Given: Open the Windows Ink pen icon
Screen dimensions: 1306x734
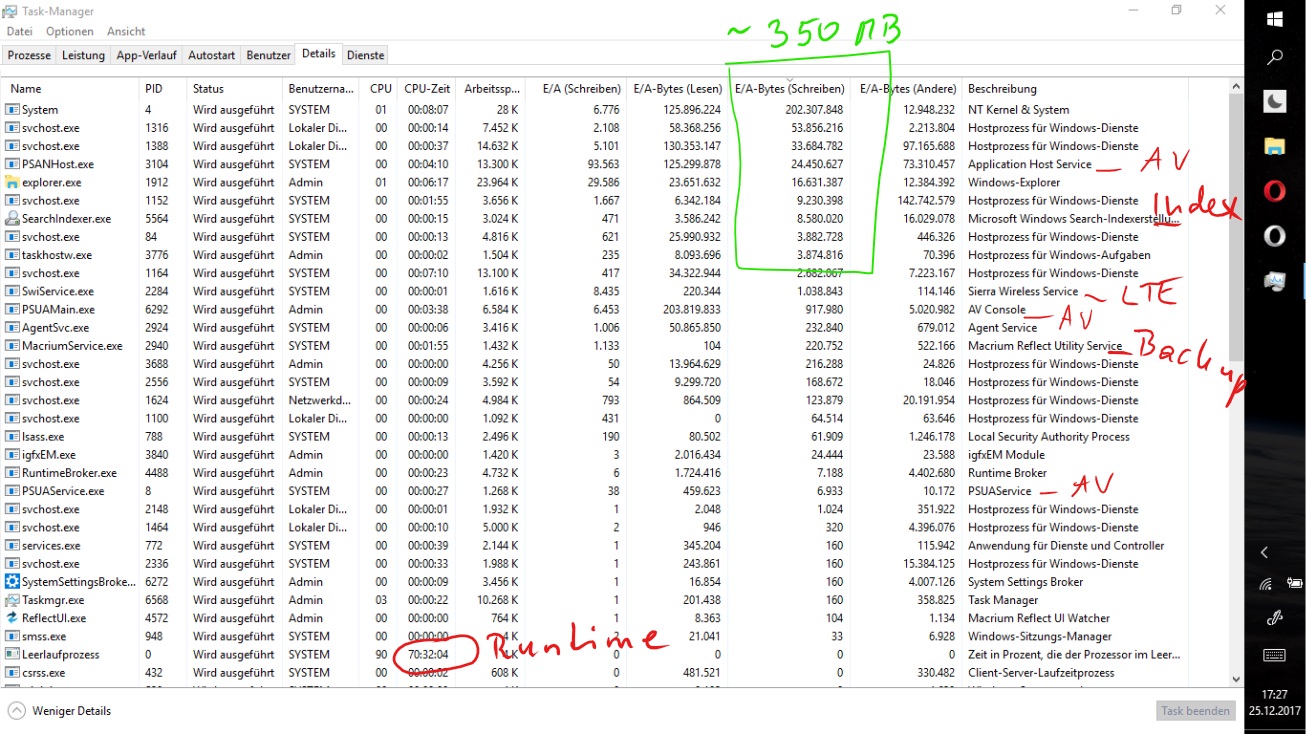Looking at the screenshot, I should 1275,619.
